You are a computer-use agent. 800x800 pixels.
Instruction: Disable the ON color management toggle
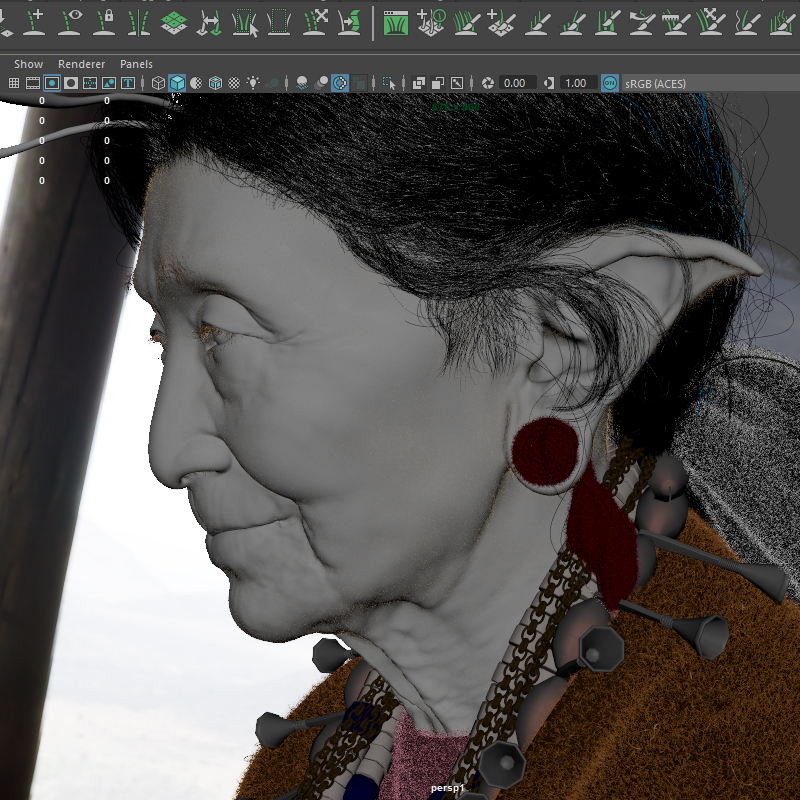pyautogui.click(x=607, y=83)
